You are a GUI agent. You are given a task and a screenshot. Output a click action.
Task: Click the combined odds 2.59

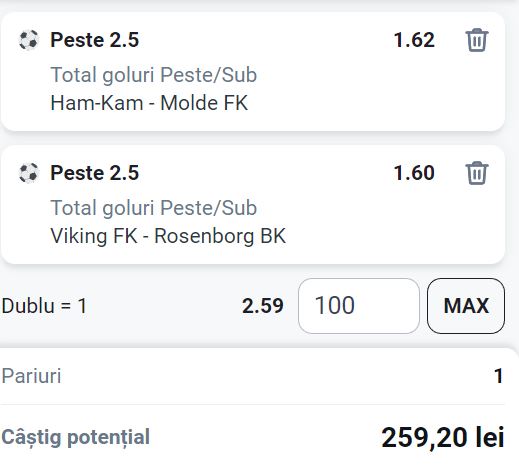pos(263,306)
